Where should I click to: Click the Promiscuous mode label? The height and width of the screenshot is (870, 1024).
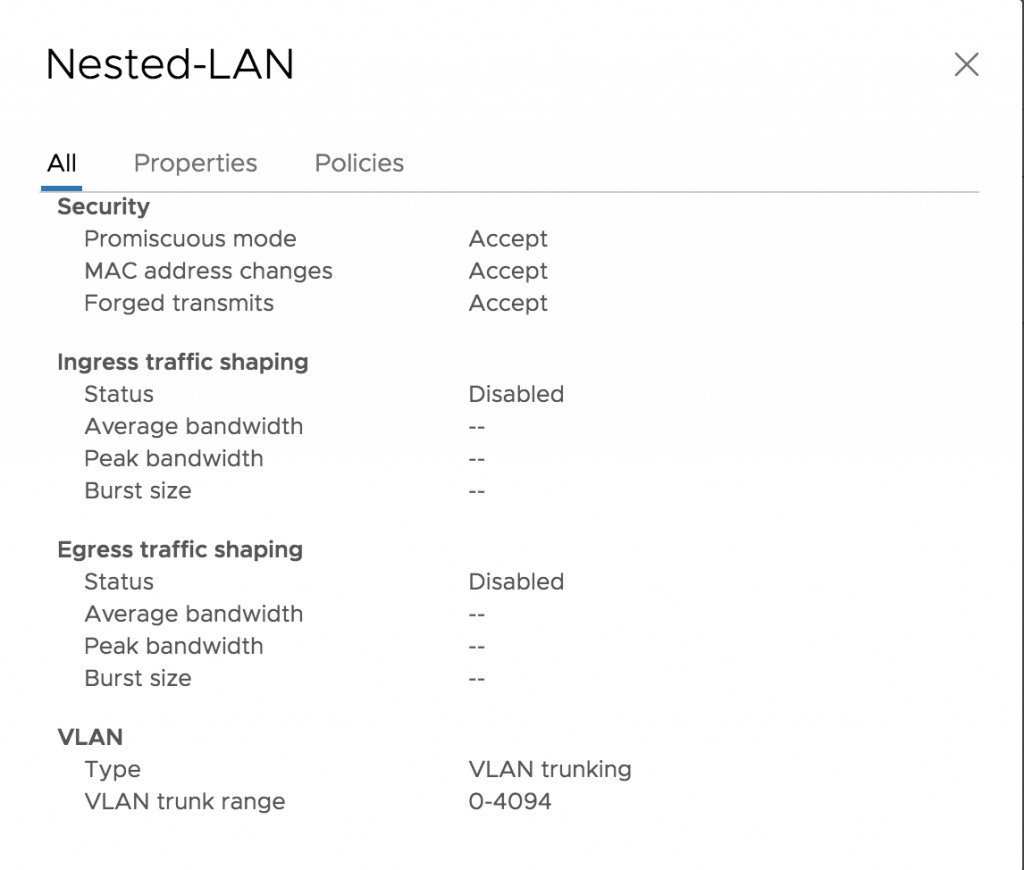[190, 238]
